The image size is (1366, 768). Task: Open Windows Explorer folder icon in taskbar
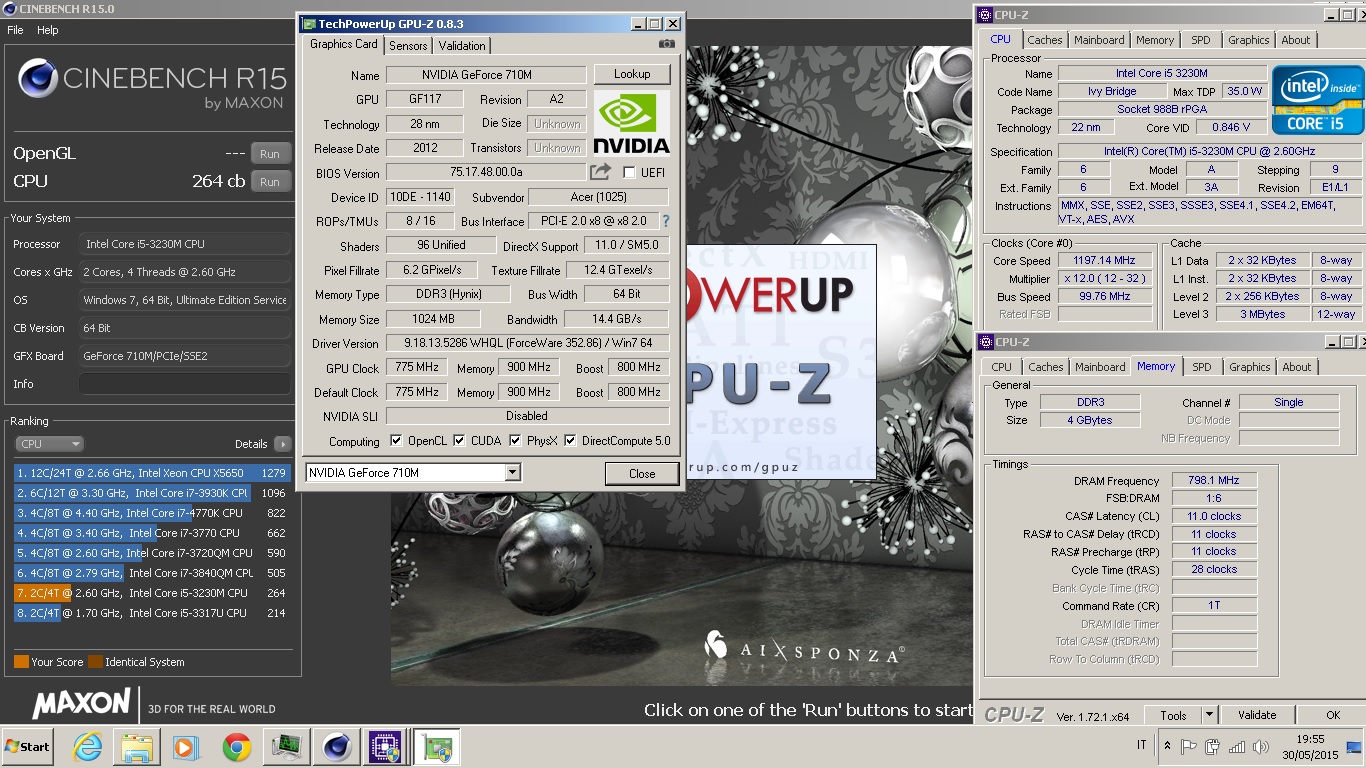[137, 747]
